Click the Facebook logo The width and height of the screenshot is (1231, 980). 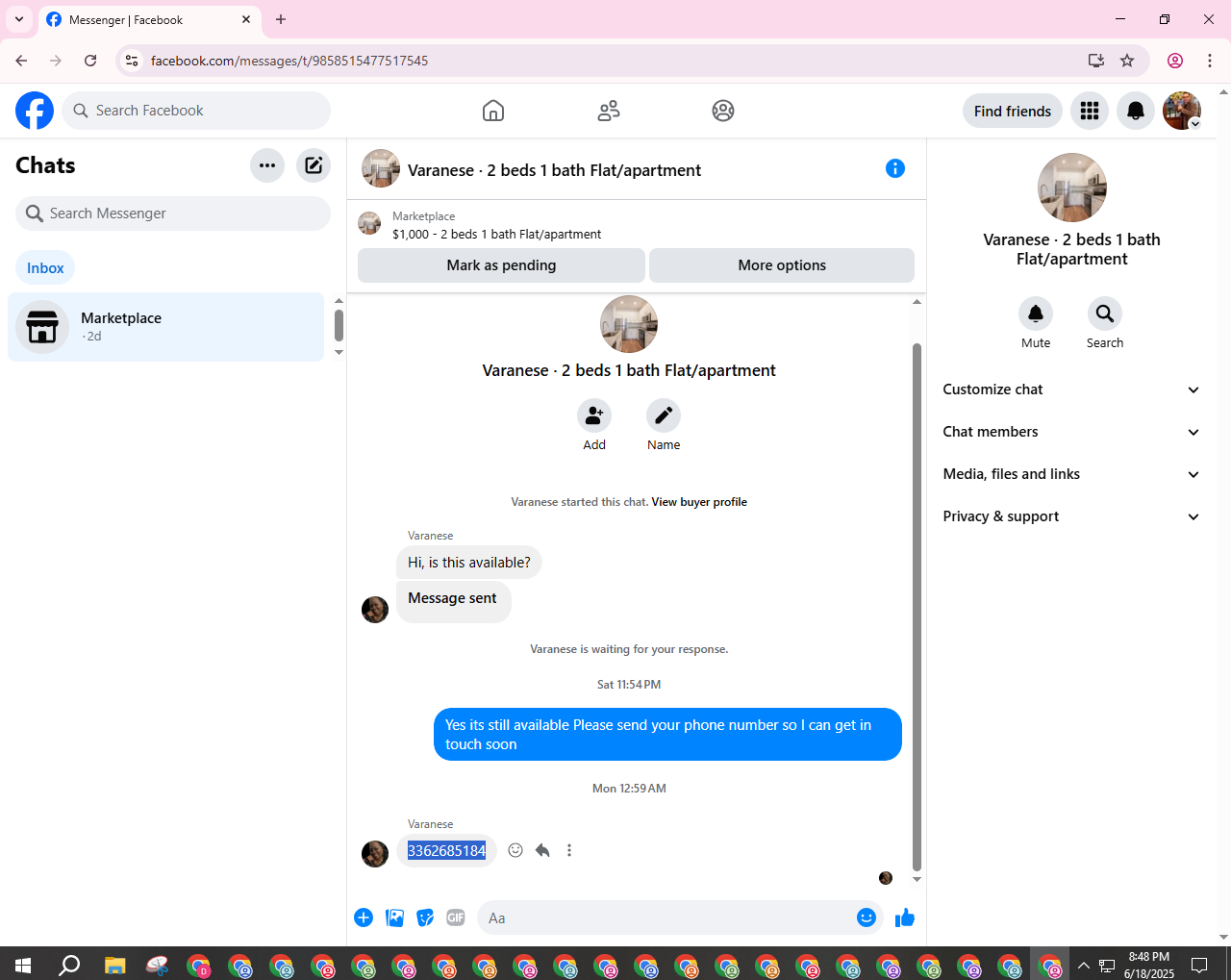(x=35, y=111)
